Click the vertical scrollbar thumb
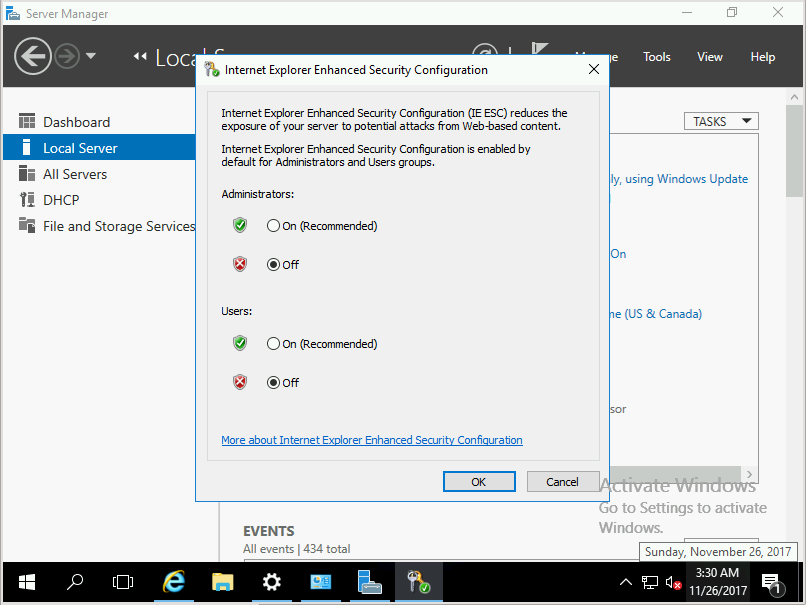The width and height of the screenshot is (806, 605). tap(794, 151)
